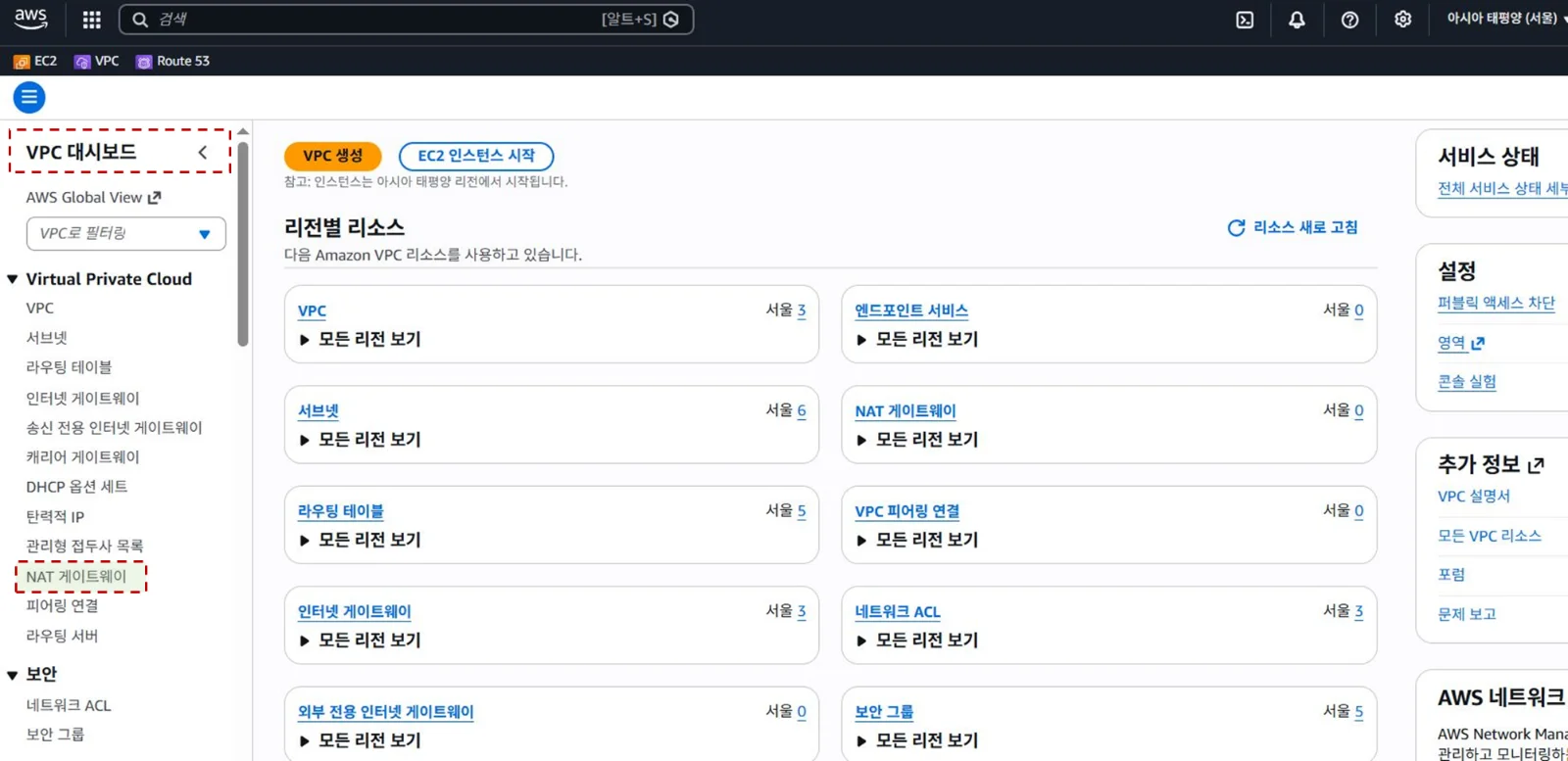Expand 모든 리전 보기 under 네트워크 ACL card
The height and width of the screenshot is (761, 1568).
(917, 641)
